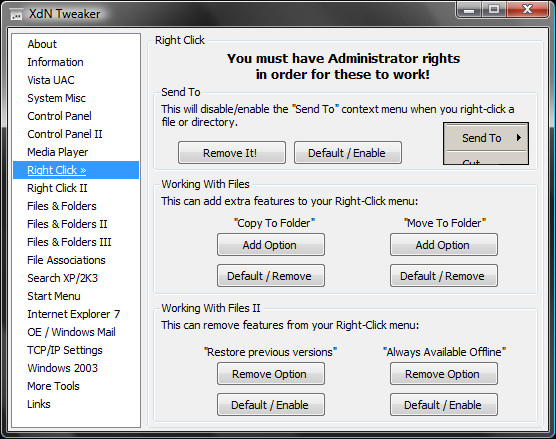Maximize the XdN Tweaker window
Viewport: 556px width, 439px height.
tap(494, 10)
